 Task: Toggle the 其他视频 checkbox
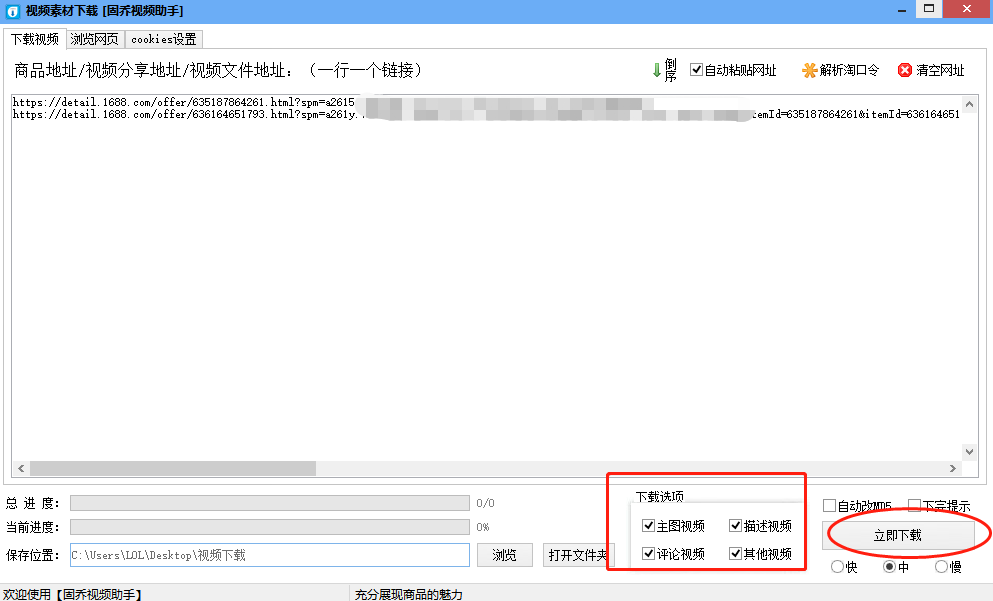point(735,554)
